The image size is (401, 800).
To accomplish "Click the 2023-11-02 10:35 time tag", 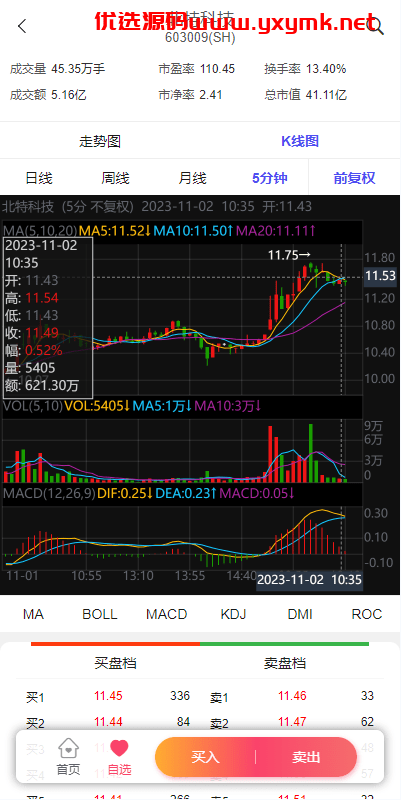I will click(x=309, y=580).
